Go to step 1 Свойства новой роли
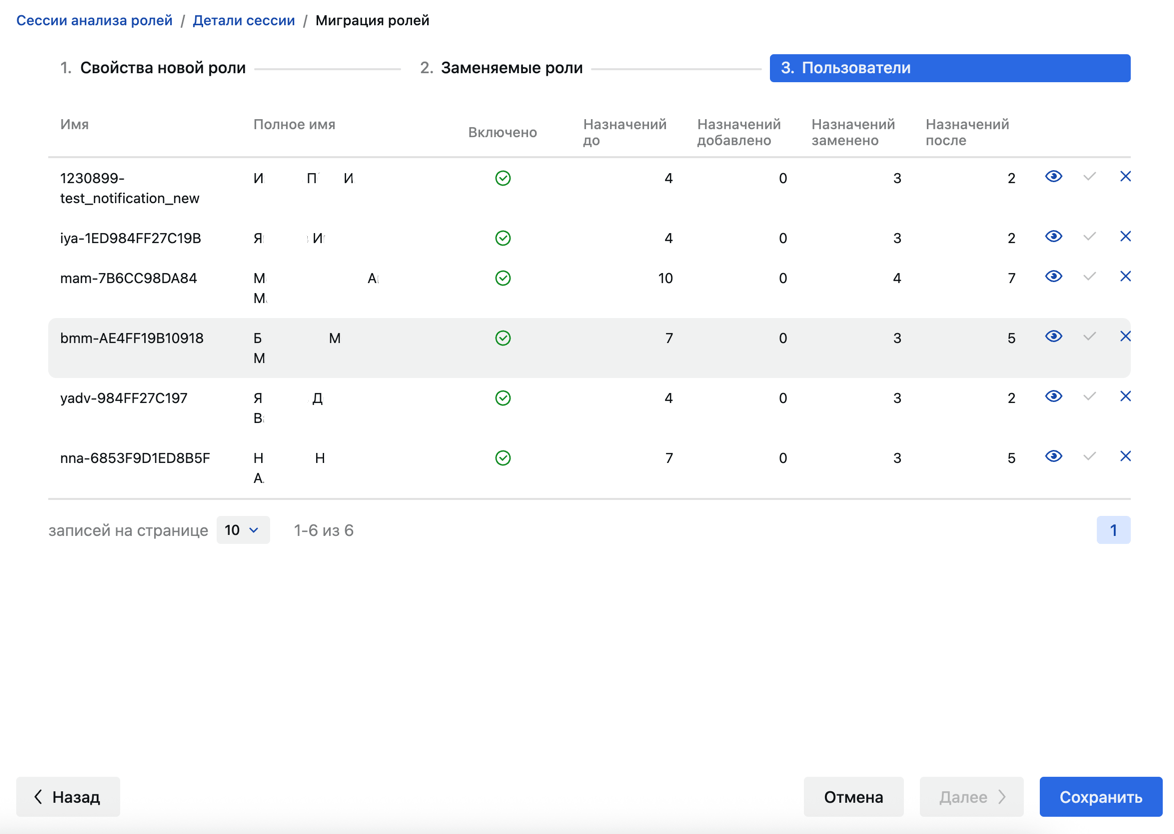This screenshot has height=834, width=1174. pos(153,68)
